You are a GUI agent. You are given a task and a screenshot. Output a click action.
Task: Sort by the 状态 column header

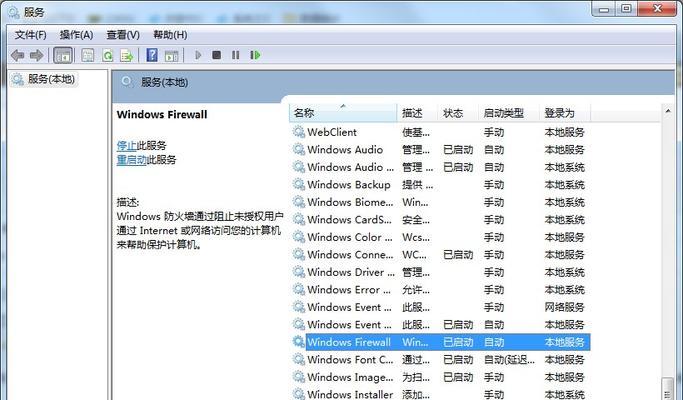click(x=457, y=113)
